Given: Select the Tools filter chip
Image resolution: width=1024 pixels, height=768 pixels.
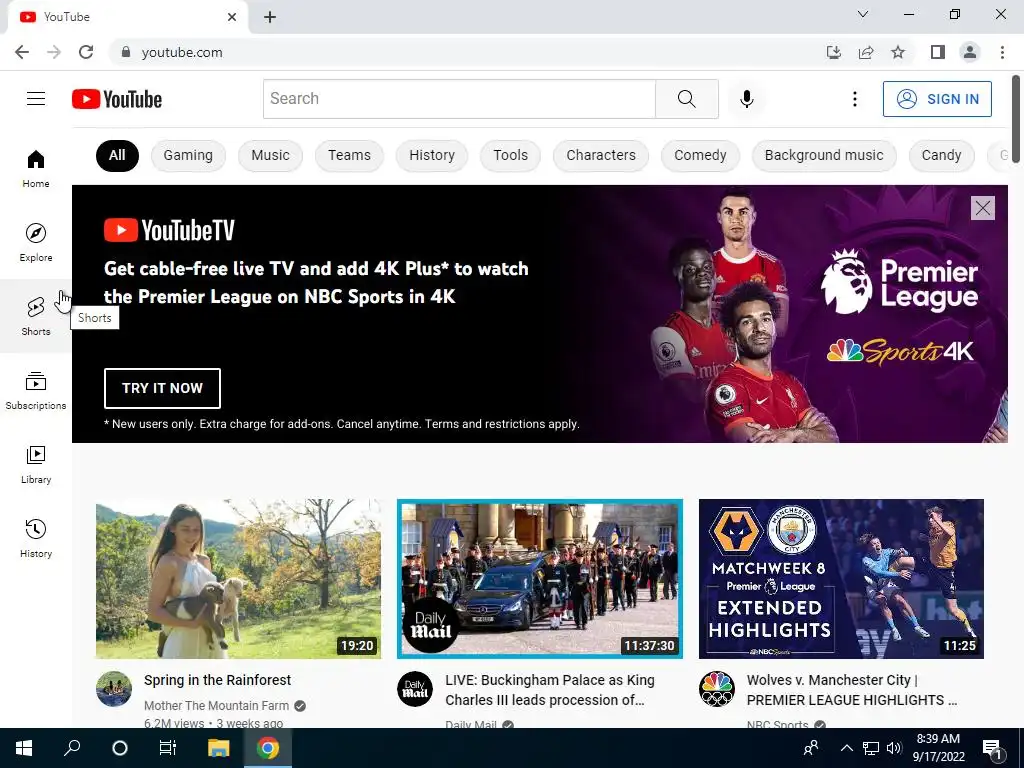Looking at the screenshot, I should [510, 155].
